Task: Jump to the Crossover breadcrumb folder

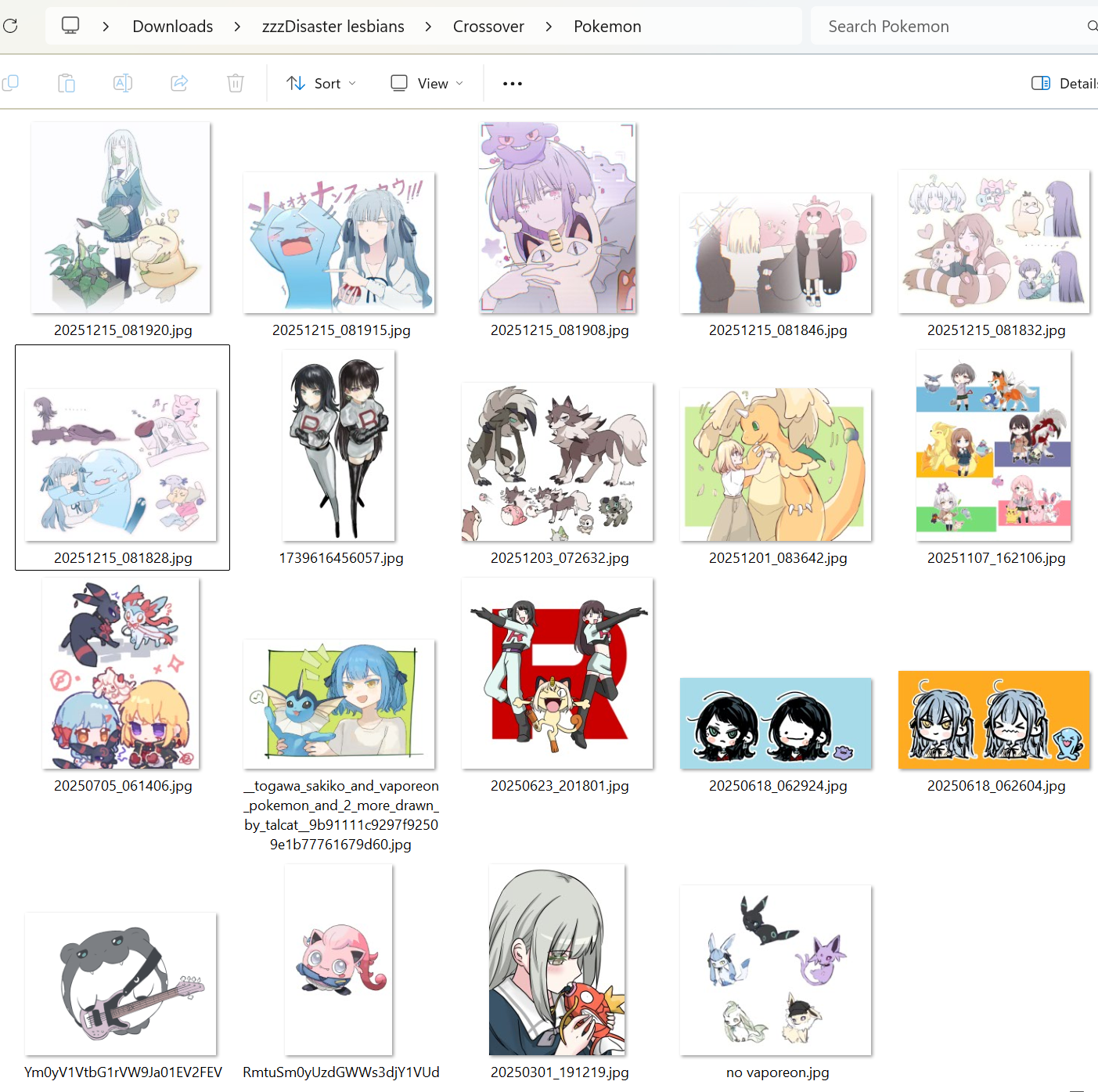Action: 488,27
